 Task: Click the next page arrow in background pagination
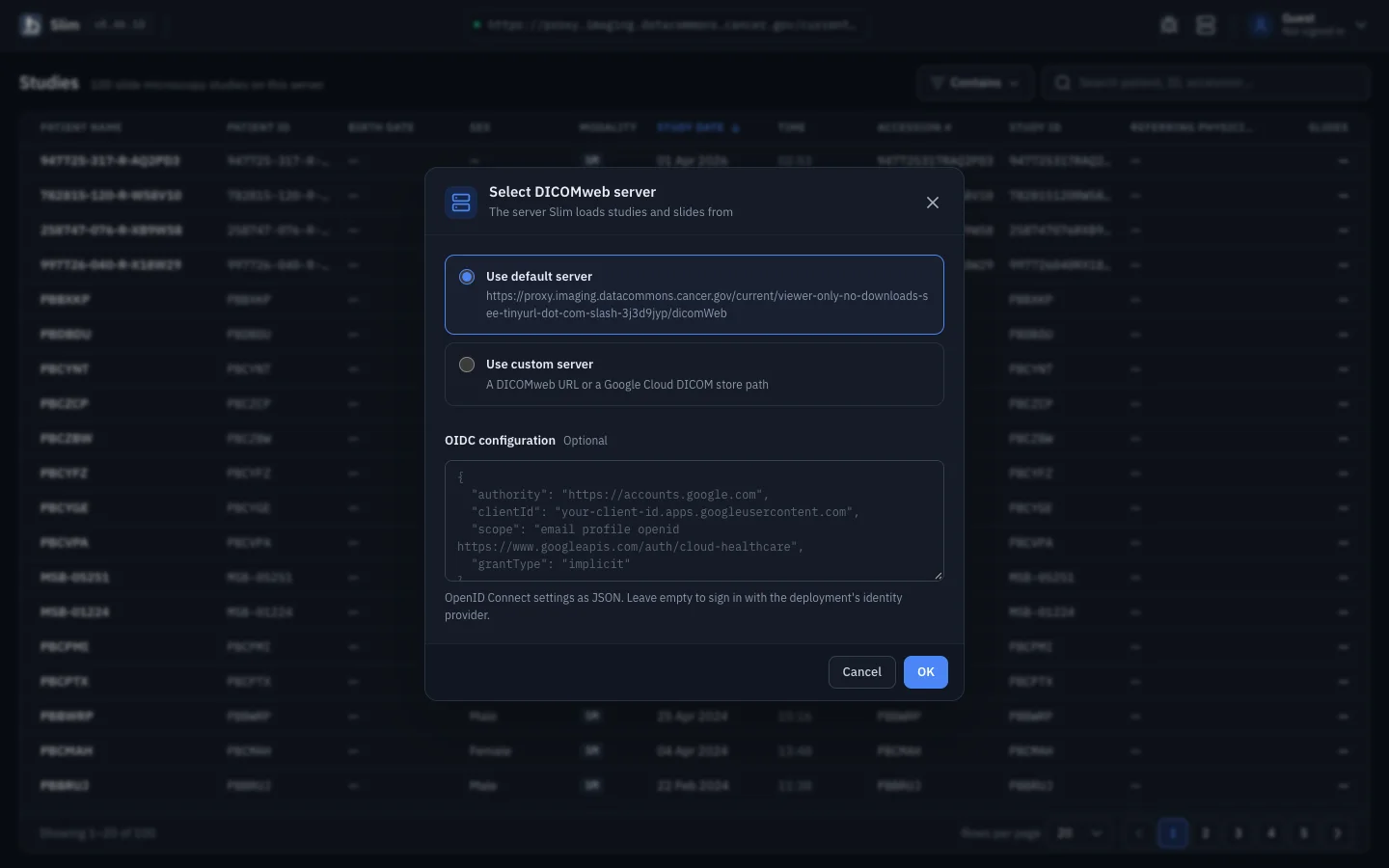pyautogui.click(x=1337, y=833)
